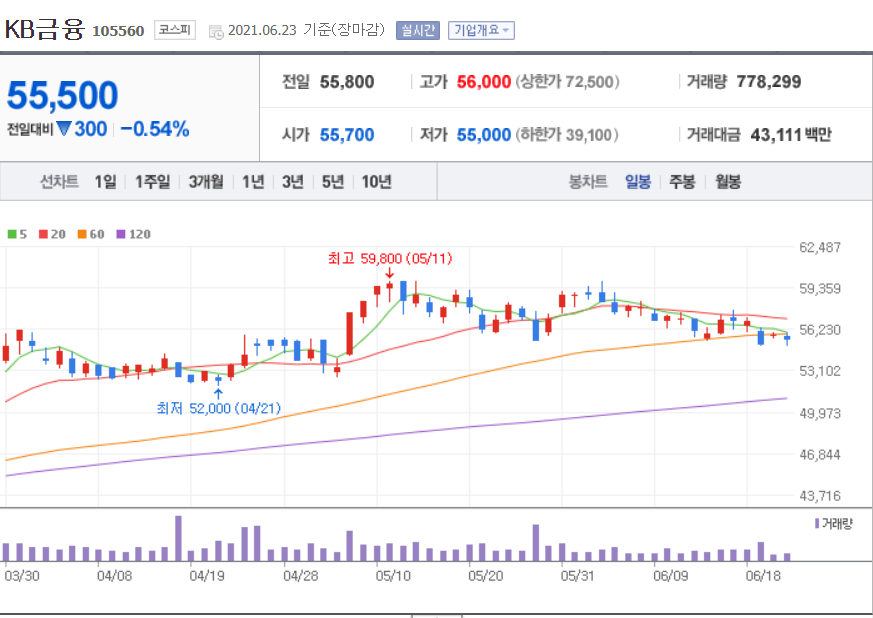Click the 봉차트 label

(x=588, y=182)
